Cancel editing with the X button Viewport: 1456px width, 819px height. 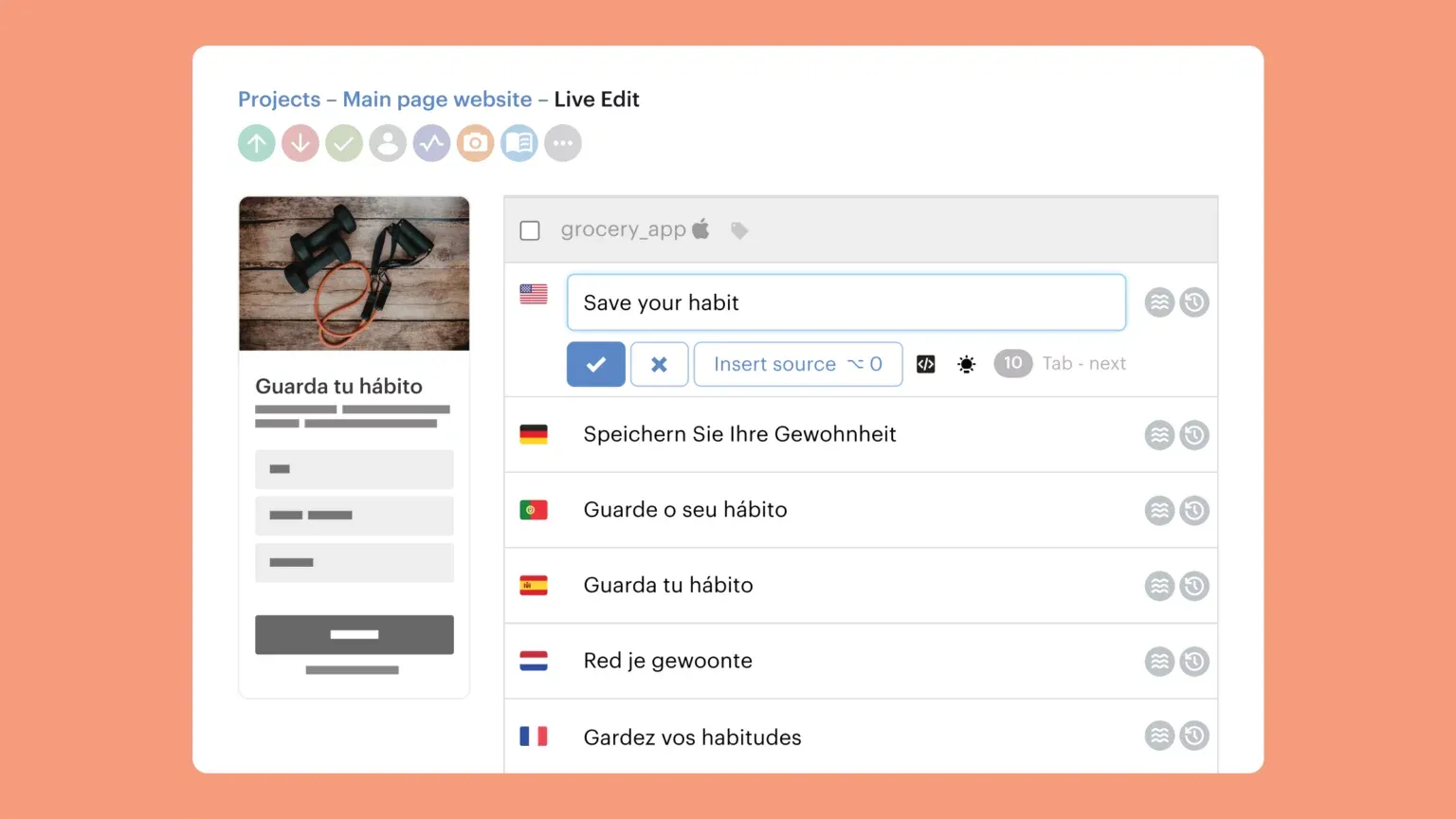click(x=659, y=364)
